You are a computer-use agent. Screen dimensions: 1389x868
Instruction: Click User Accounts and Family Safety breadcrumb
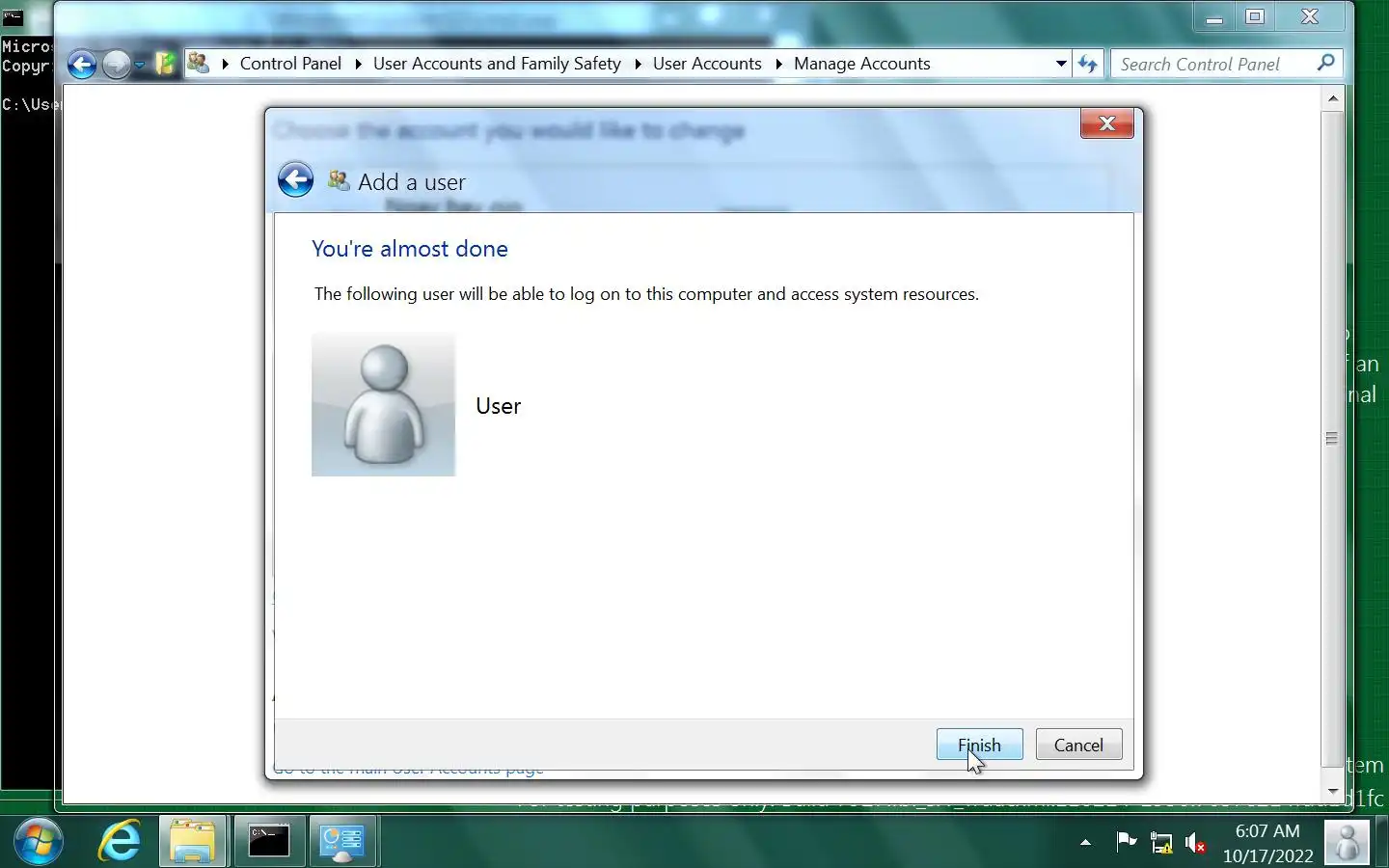[497, 64]
